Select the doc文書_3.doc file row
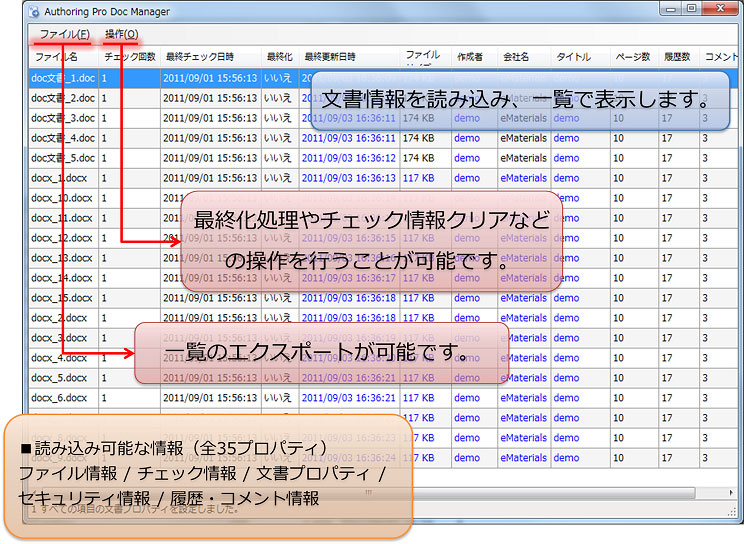744x544 pixels. point(63,118)
